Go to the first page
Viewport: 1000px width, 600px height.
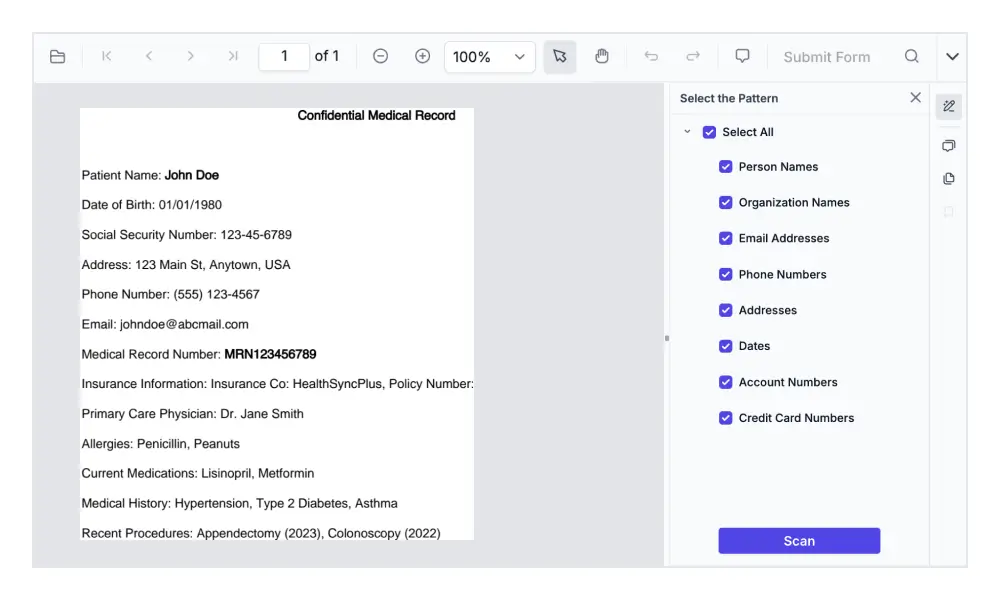click(x=107, y=57)
